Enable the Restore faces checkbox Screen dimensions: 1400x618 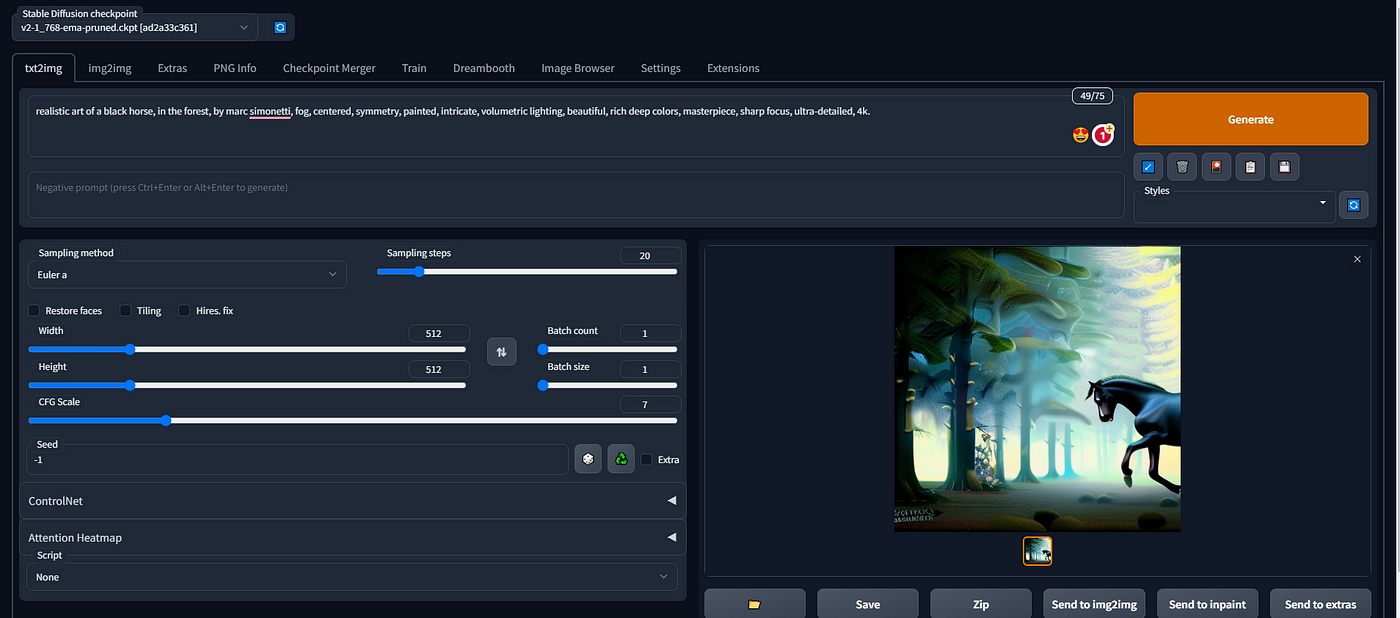tap(34, 311)
